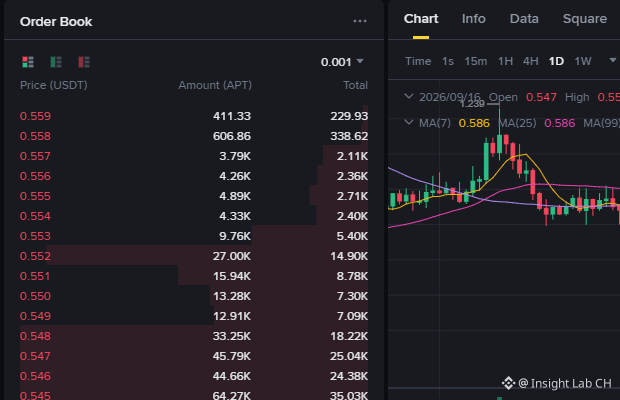Click the MA(7) yellow value 0.586
Image resolution: width=620 pixels, height=400 pixels.
(x=474, y=123)
